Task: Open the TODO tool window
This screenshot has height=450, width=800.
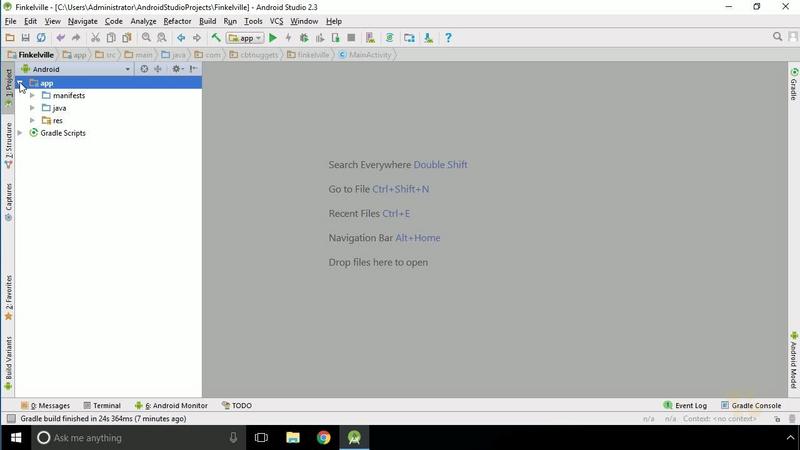Action: pos(237,406)
